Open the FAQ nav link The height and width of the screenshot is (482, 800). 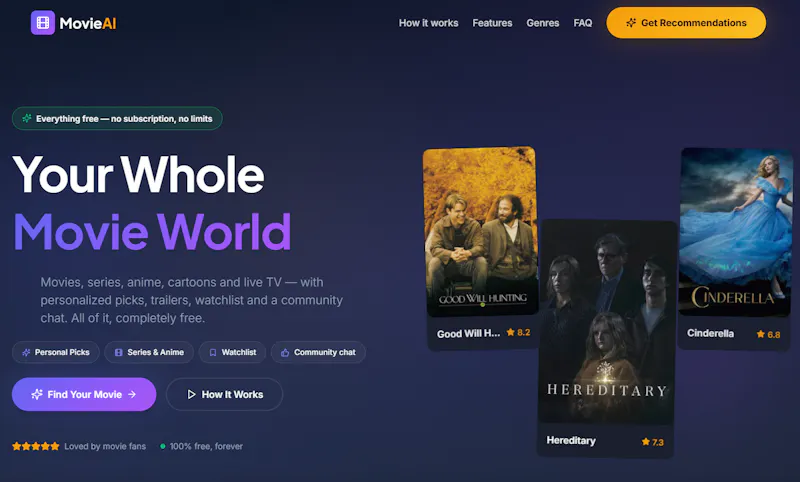(x=583, y=23)
